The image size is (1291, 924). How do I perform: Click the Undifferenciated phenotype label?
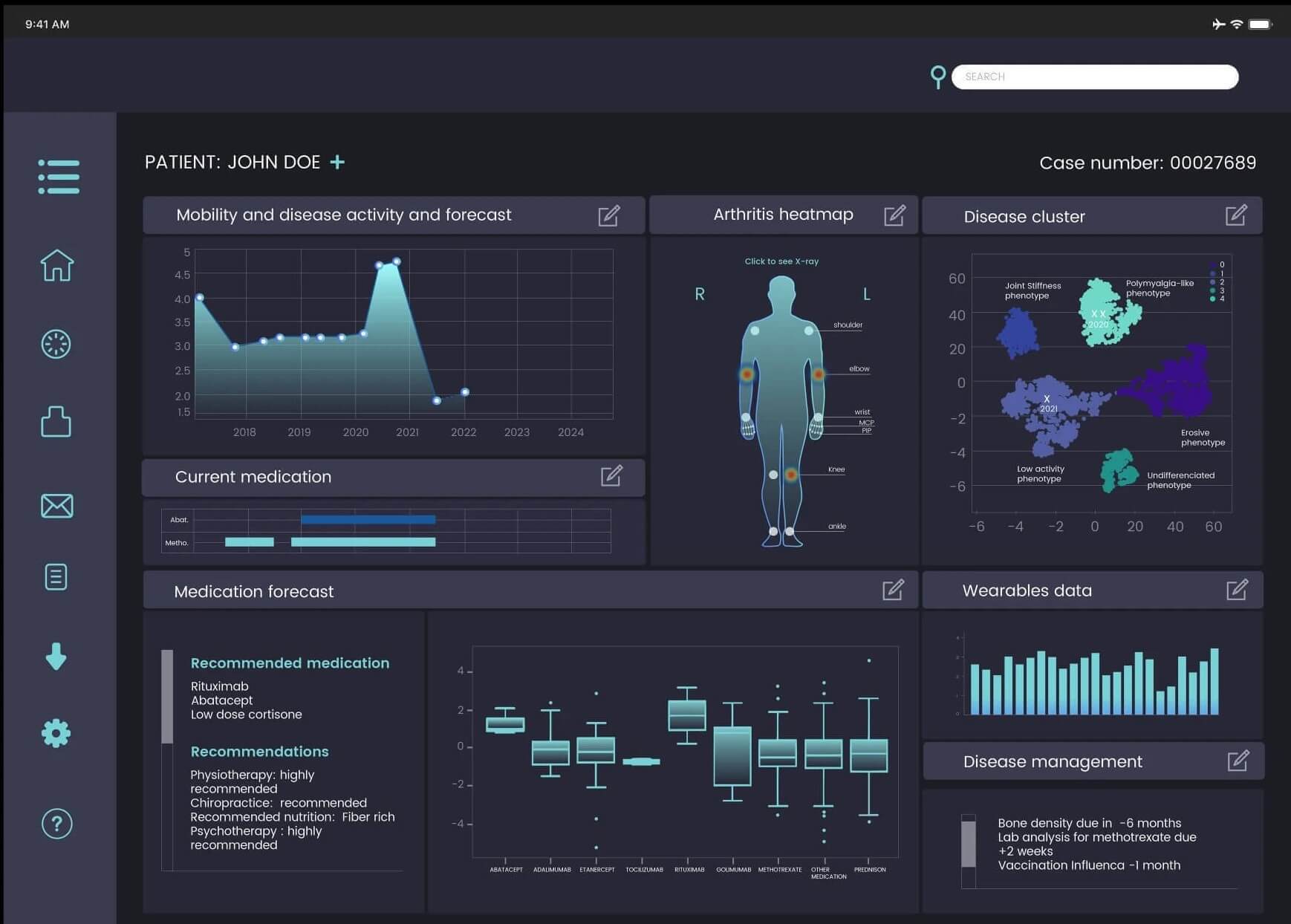(1180, 480)
